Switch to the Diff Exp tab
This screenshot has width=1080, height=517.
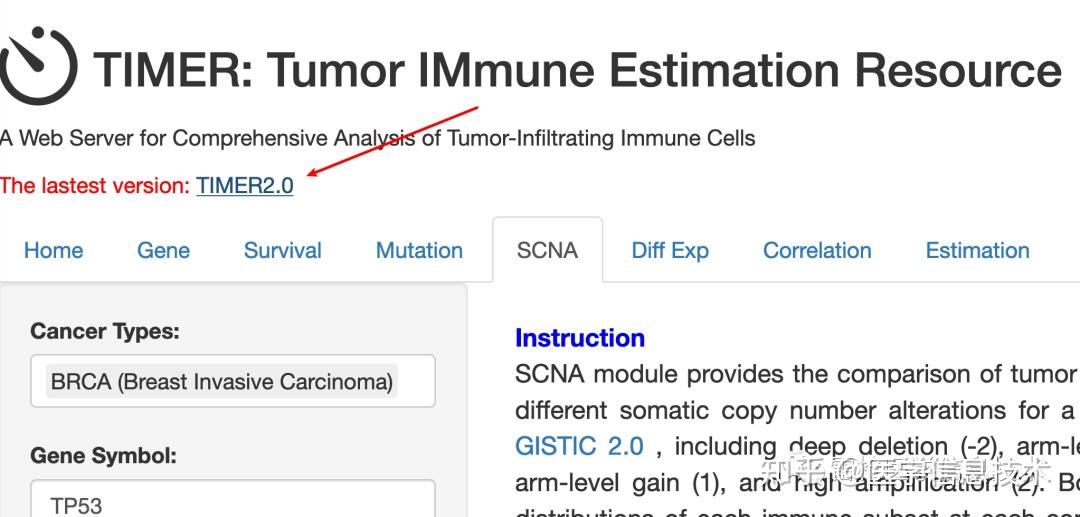click(669, 250)
